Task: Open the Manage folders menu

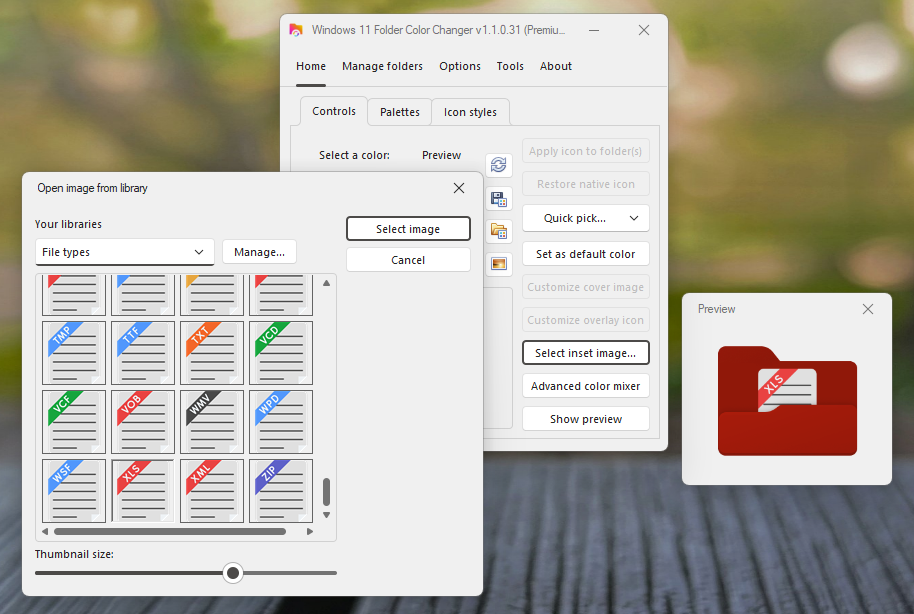Action: point(382,66)
